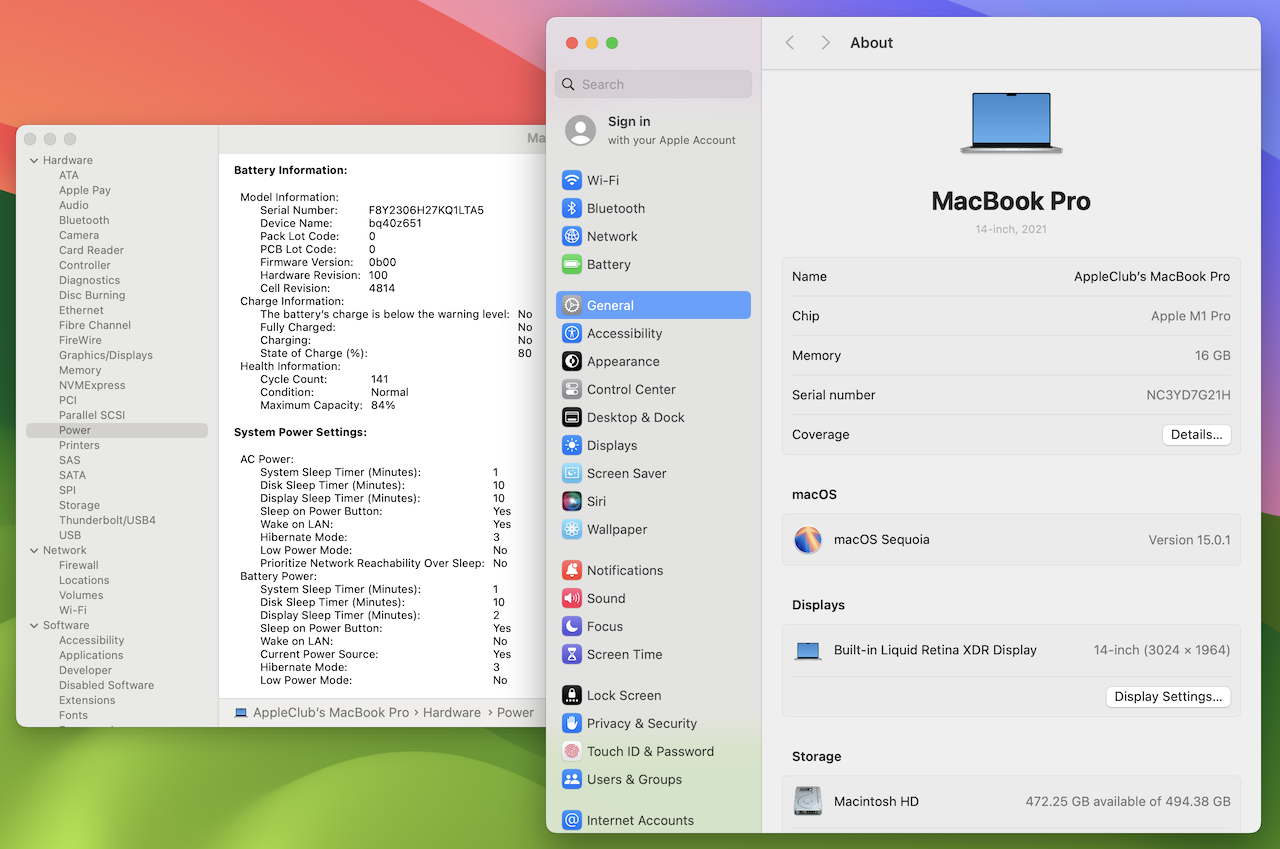Click the General gear icon

tap(572, 305)
